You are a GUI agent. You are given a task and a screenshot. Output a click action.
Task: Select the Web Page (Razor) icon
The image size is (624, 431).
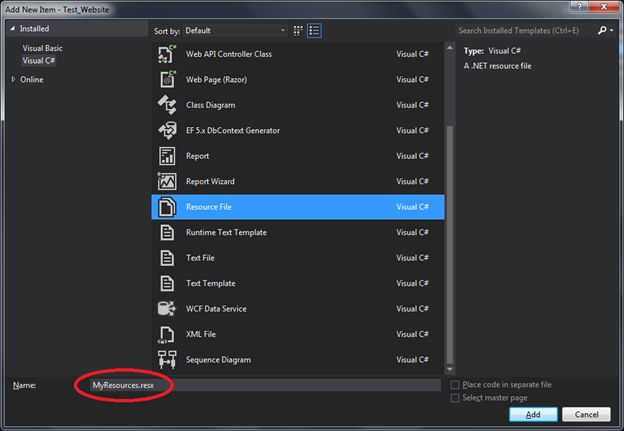(168, 79)
